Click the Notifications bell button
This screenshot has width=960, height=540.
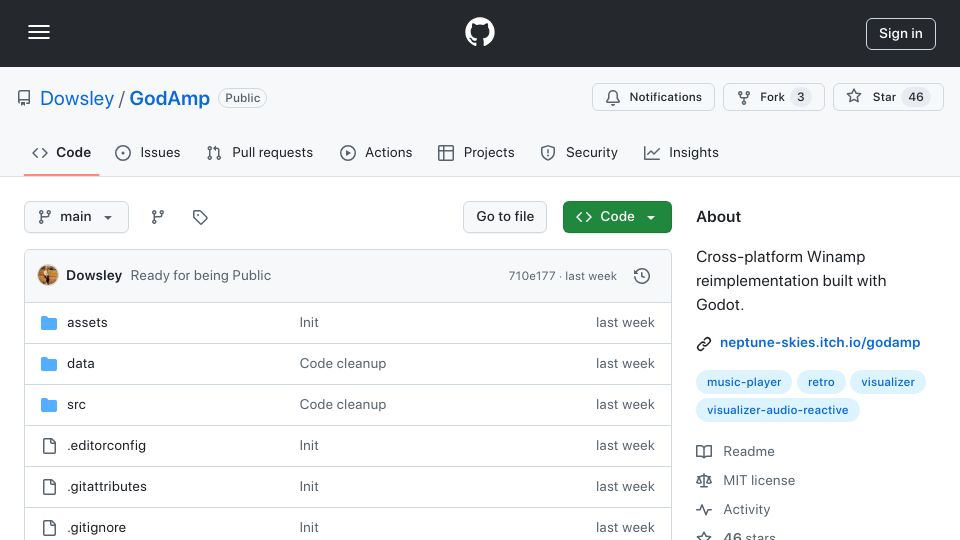tap(653, 97)
